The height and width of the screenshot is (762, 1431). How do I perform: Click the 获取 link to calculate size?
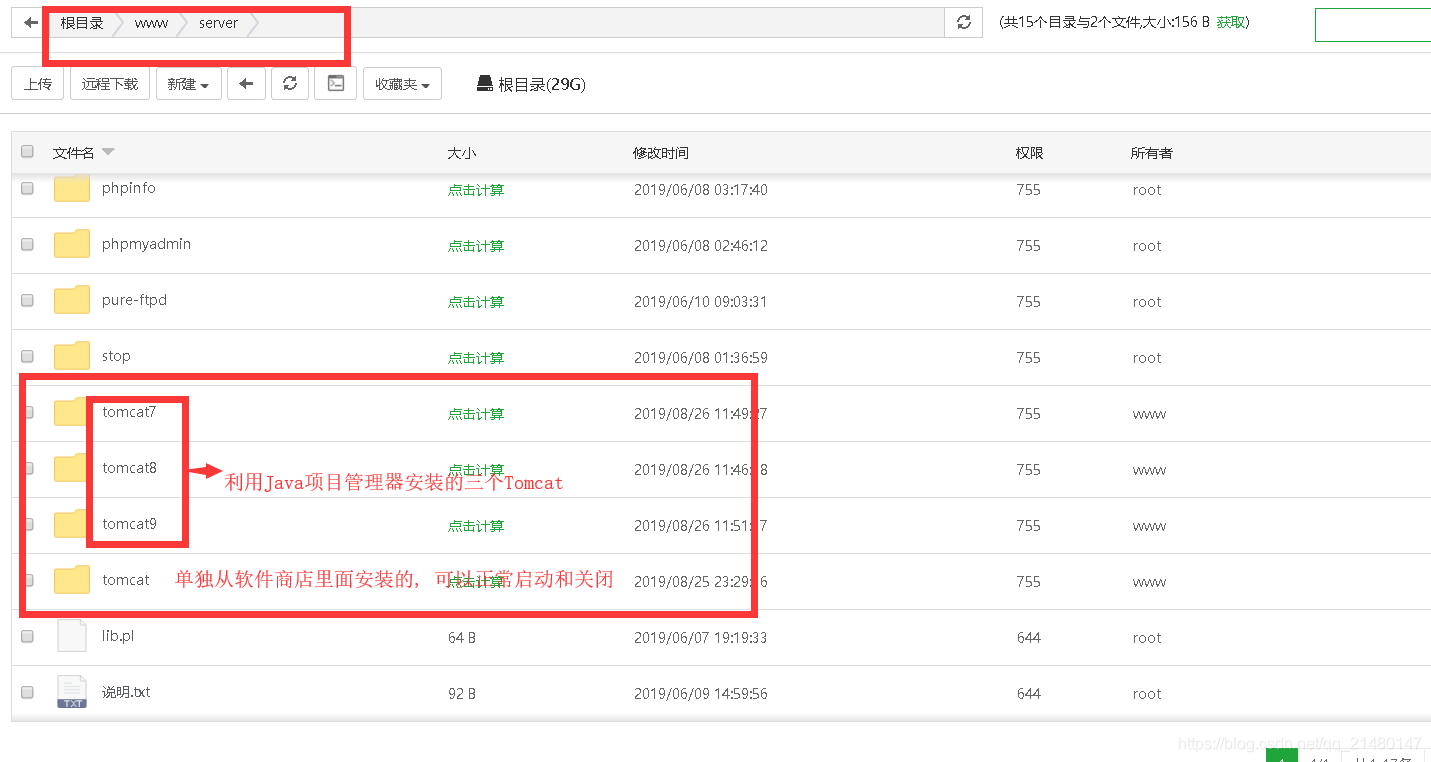[x=1231, y=22]
